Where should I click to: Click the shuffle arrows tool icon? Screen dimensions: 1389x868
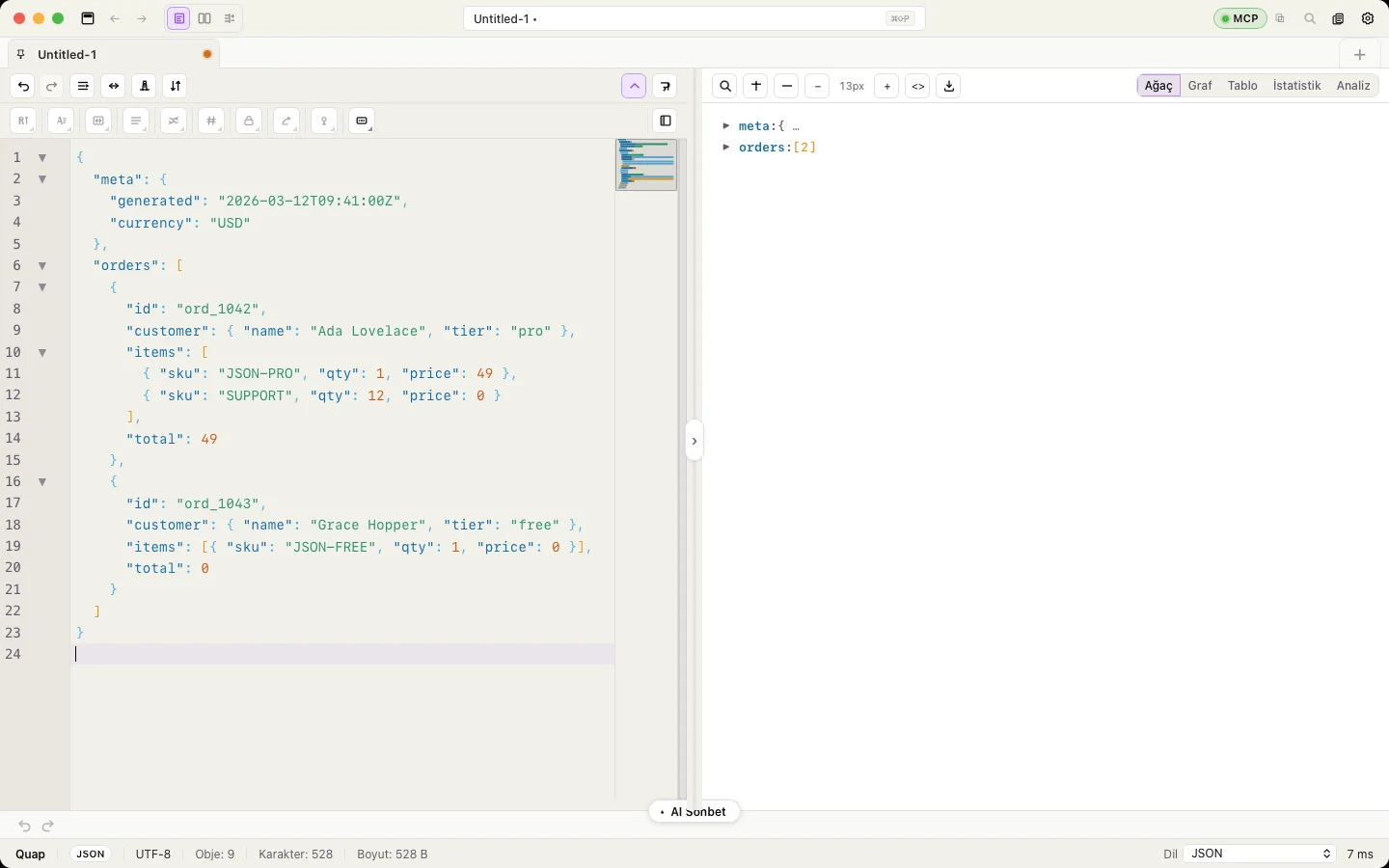[174, 121]
